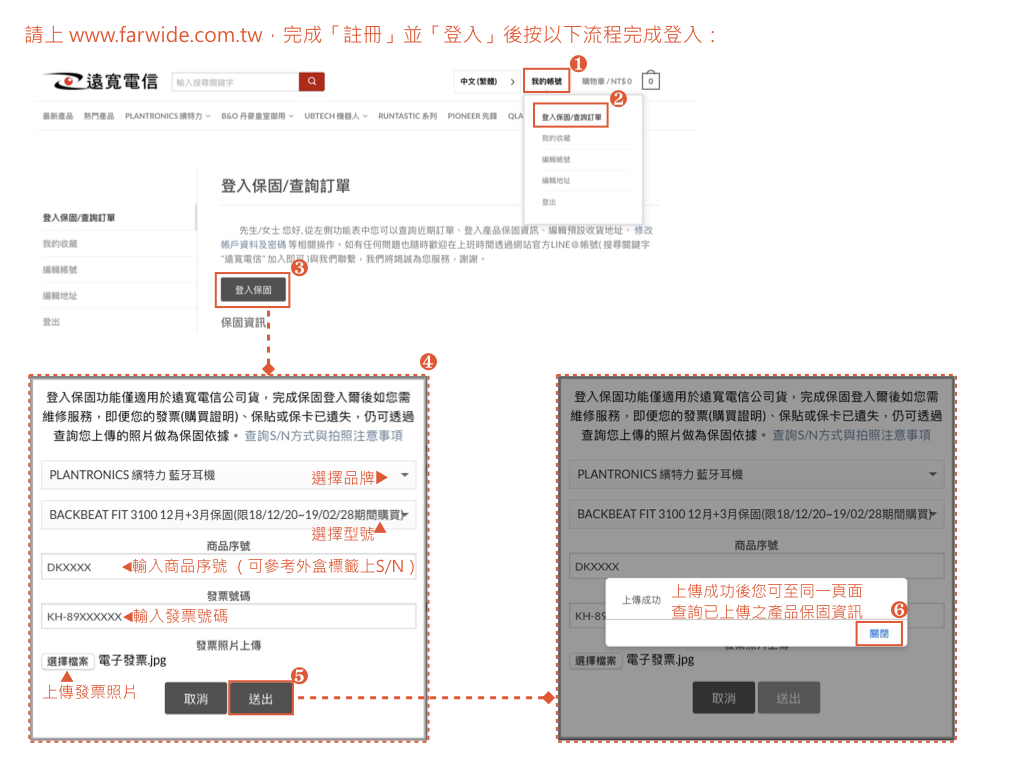Click 送出 button in right dimmed form
This screenshot has width=1024, height=768.
pyautogui.click(x=788, y=698)
